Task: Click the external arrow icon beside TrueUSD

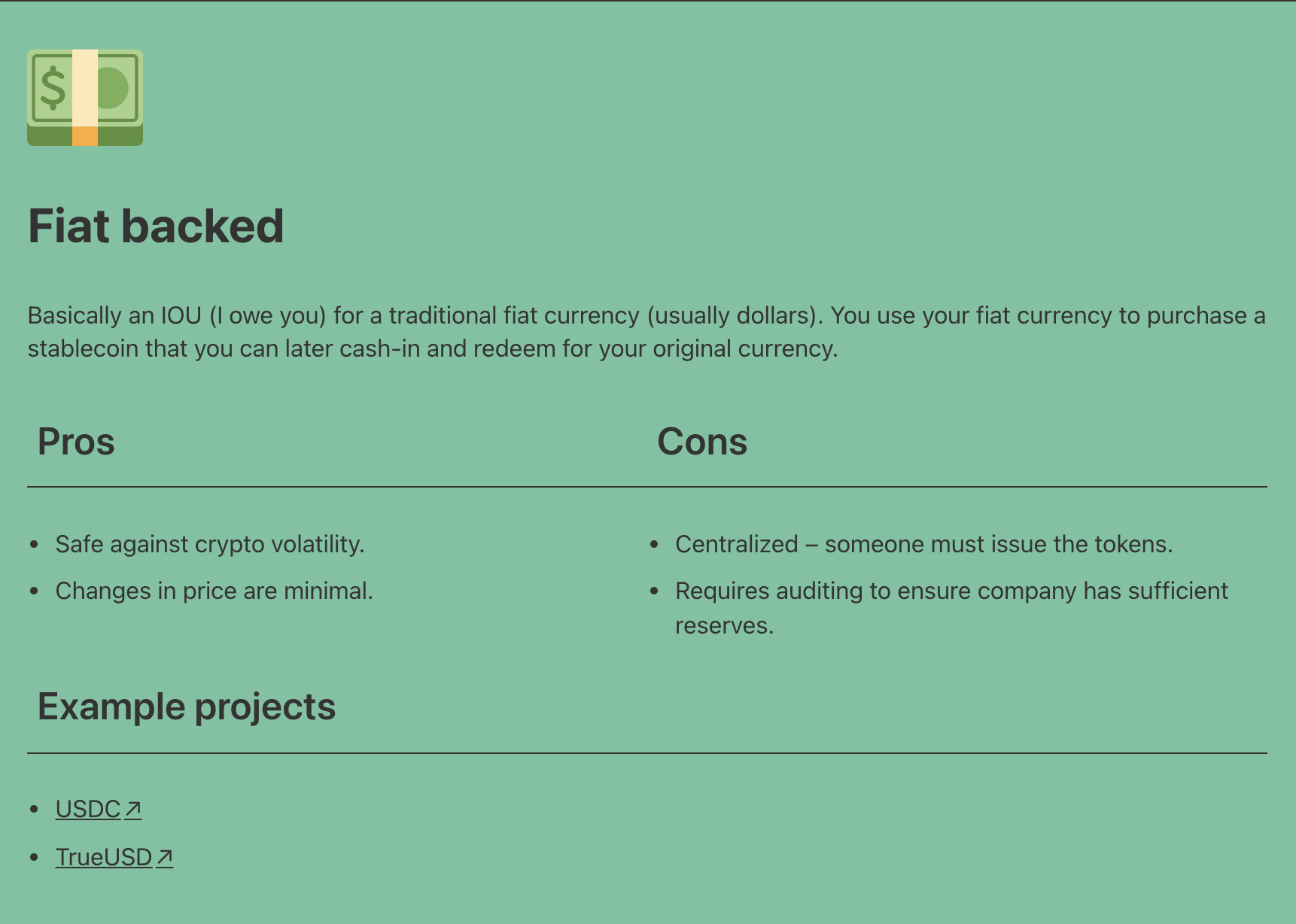Action: tap(165, 858)
